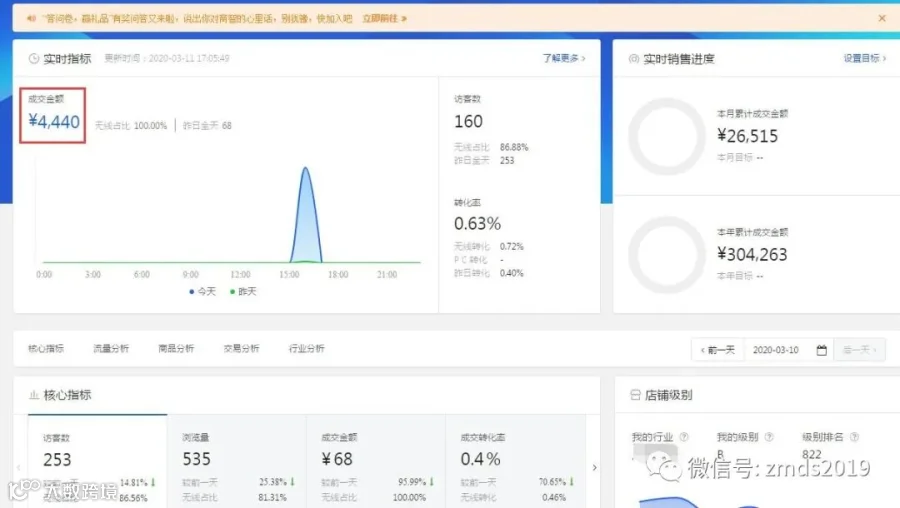This screenshot has height=508, width=900.
Task: Click the 后一天 next day button
Action: [x=859, y=350]
